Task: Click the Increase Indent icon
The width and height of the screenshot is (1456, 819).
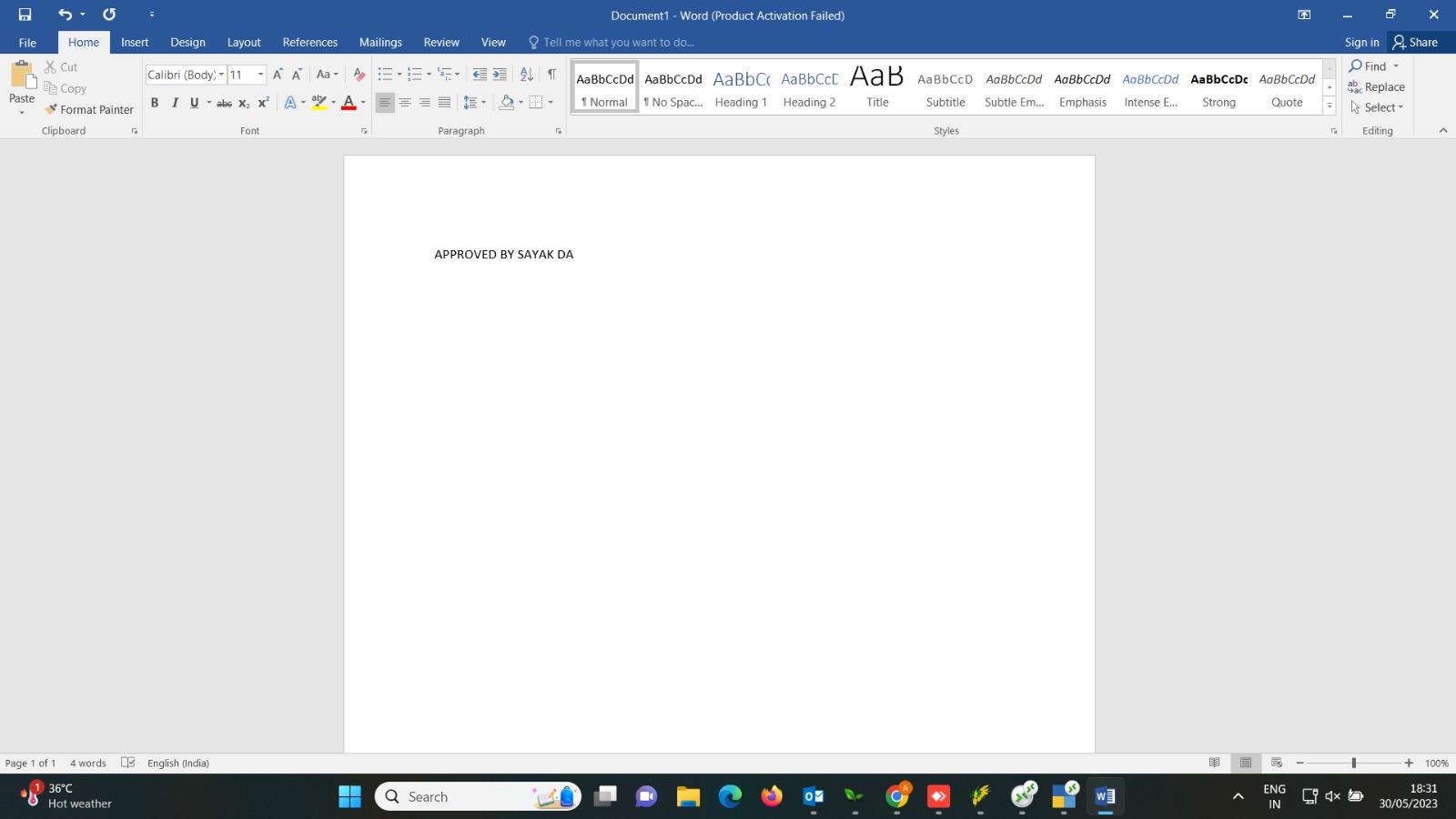Action: point(500,75)
